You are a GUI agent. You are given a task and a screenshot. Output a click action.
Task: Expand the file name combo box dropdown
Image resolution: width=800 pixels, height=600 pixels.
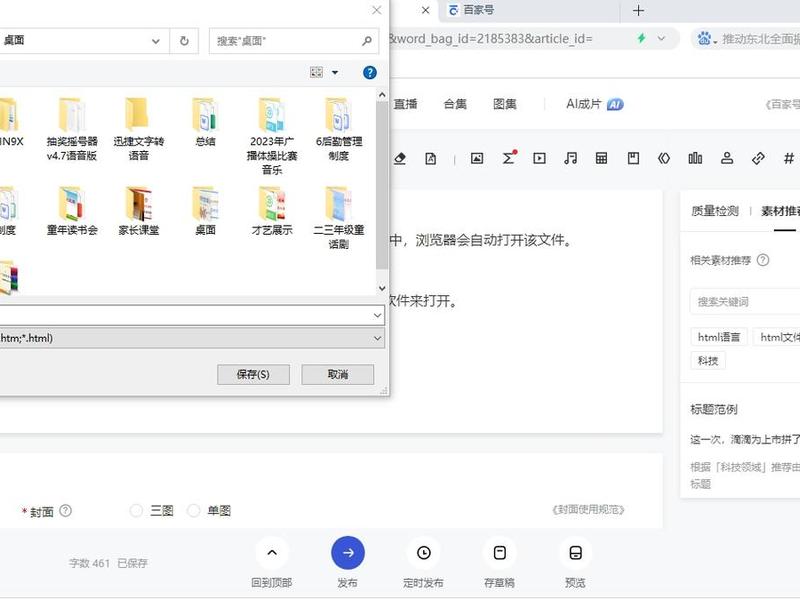click(x=378, y=315)
